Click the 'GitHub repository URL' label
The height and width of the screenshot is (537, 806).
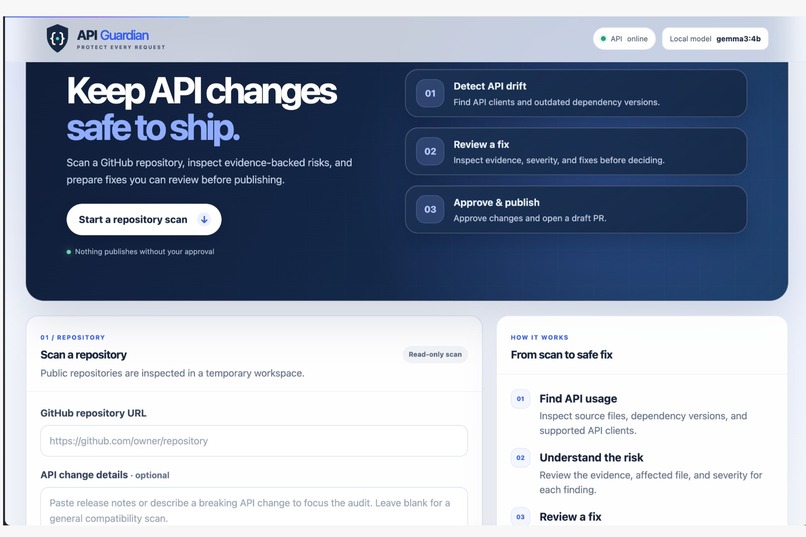tap(93, 413)
